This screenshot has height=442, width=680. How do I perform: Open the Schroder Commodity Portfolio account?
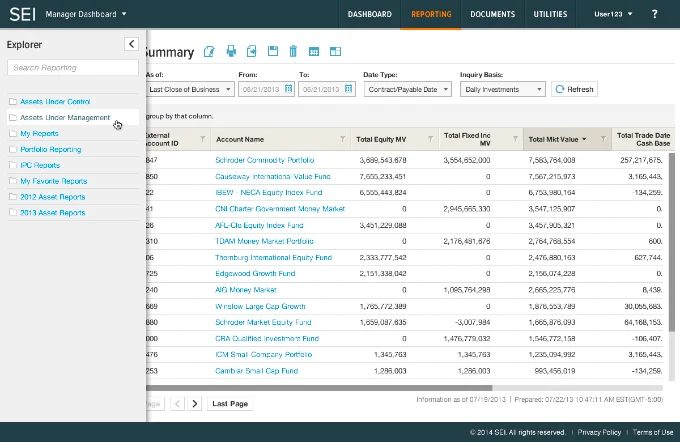[x=265, y=160]
